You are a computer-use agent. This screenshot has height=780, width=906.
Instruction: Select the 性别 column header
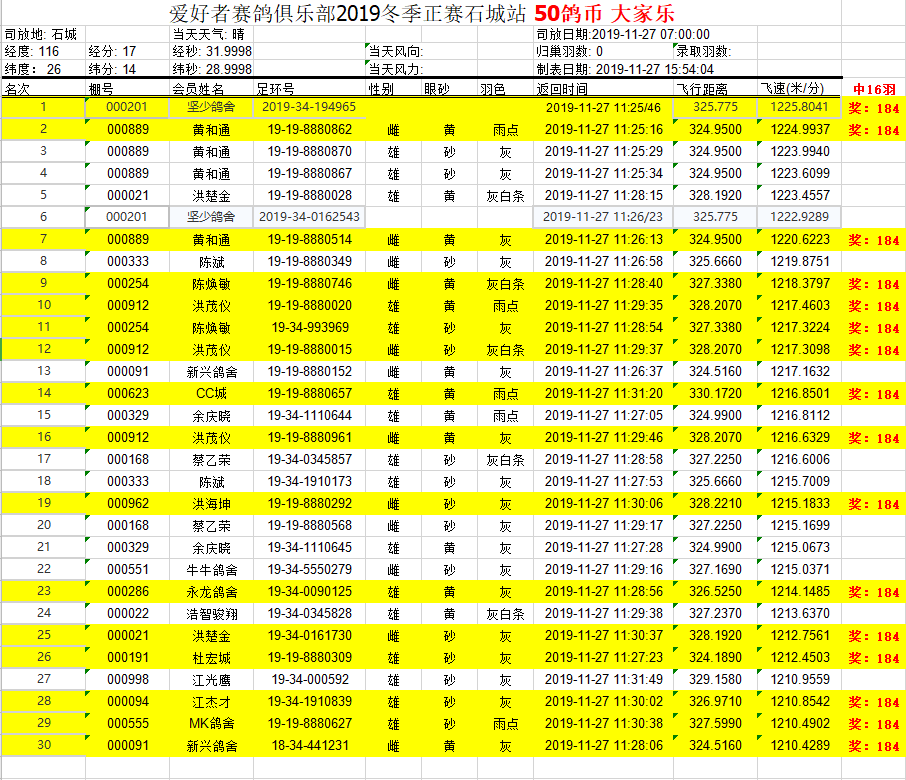[381, 89]
